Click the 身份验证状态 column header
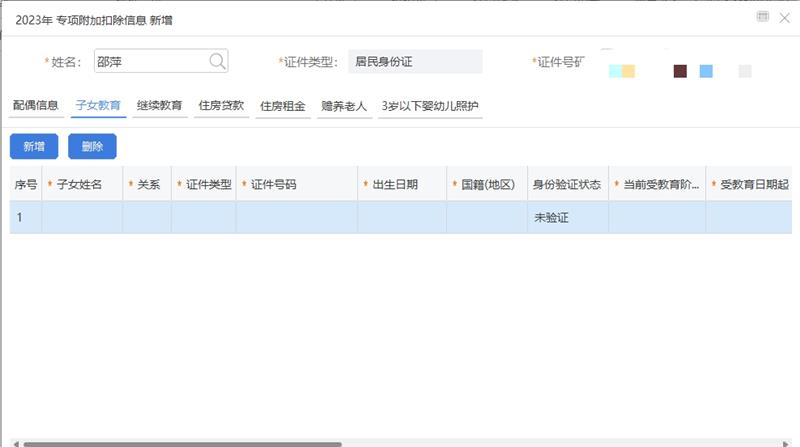800x447 pixels. click(568, 184)
